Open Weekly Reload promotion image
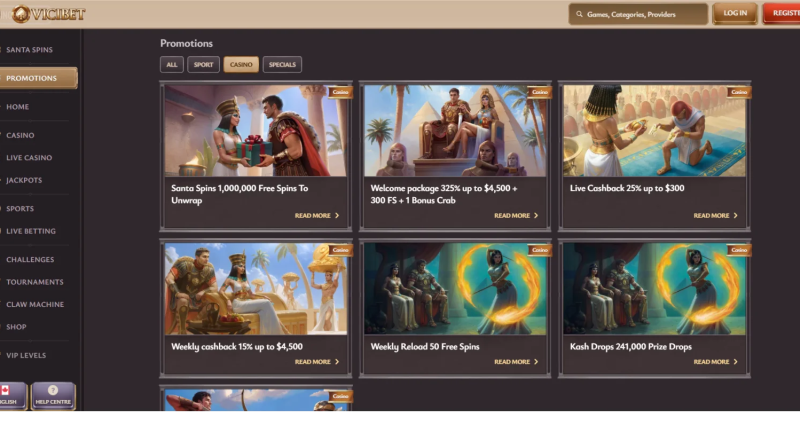The image size is (800, 440). click(455, 289)
